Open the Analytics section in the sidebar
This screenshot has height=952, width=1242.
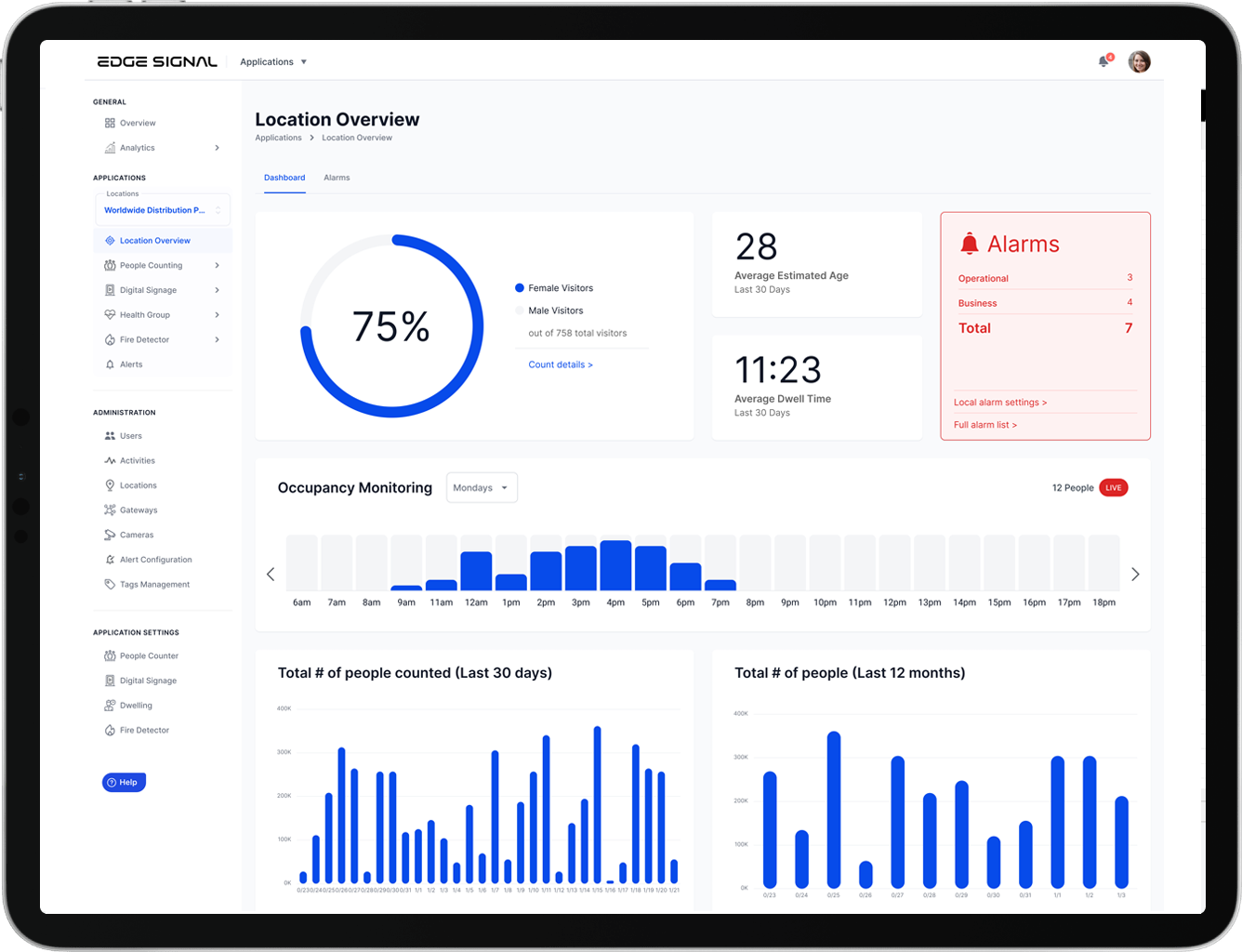(138, 147)
